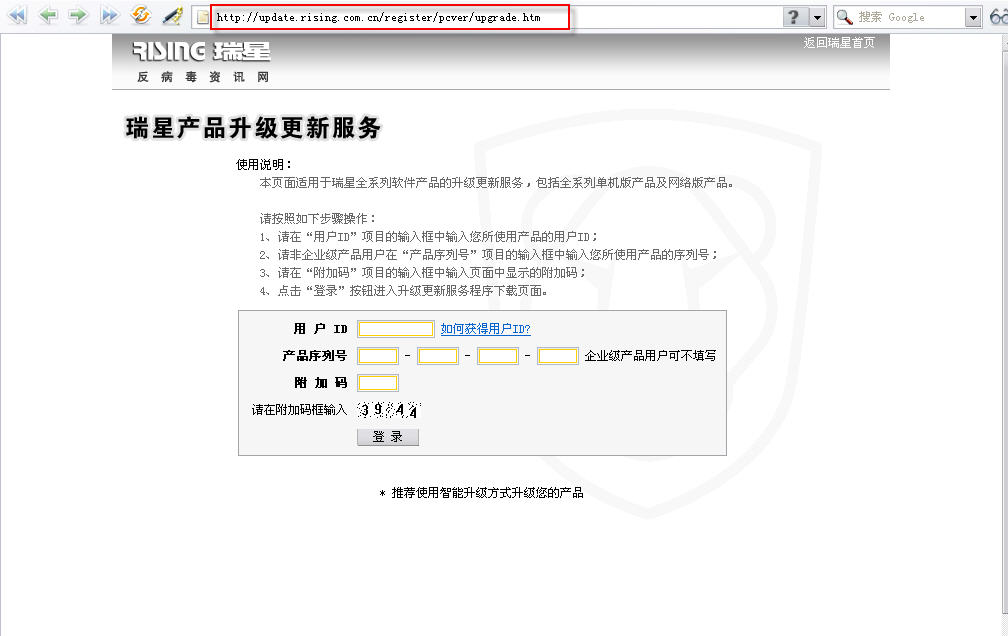This screenshot has width=1008, height=636.
Task: Click second 产品序列号 segment field
Action: (438, 356)
